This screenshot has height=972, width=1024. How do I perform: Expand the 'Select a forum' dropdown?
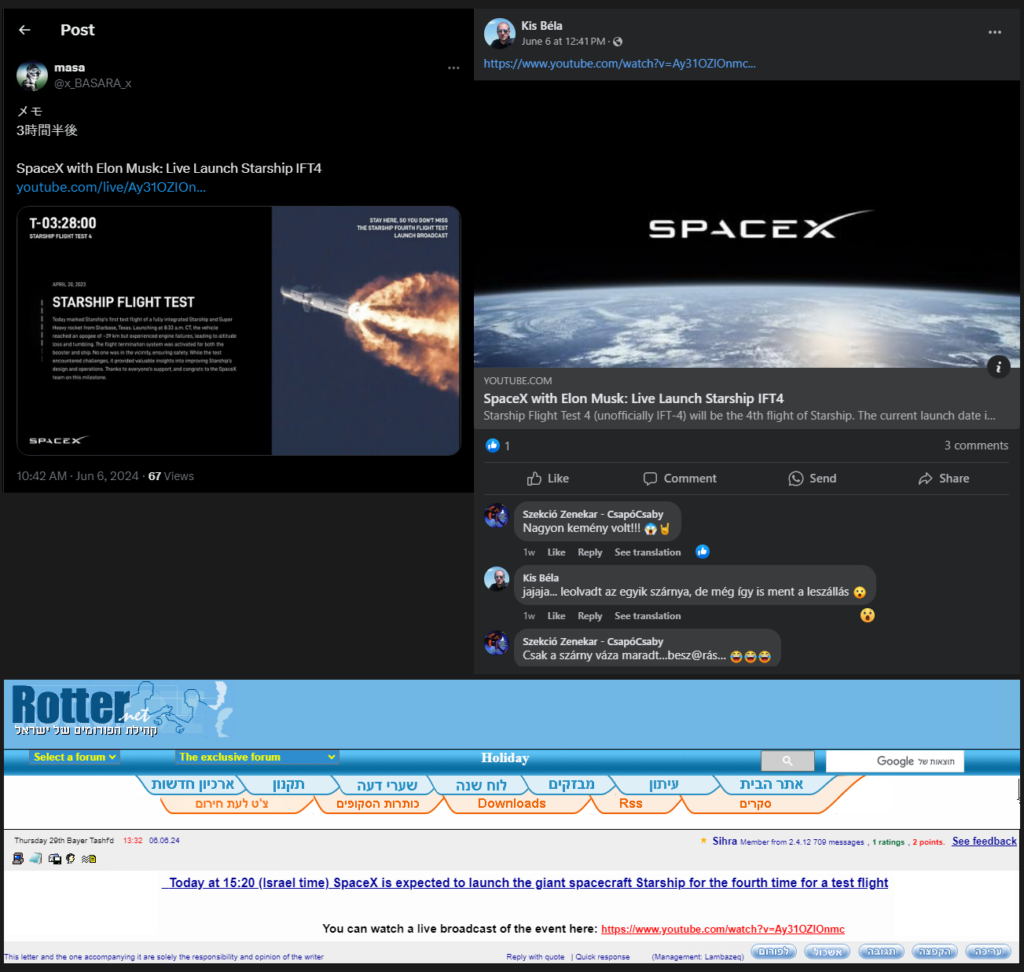(x=74, y=757)
